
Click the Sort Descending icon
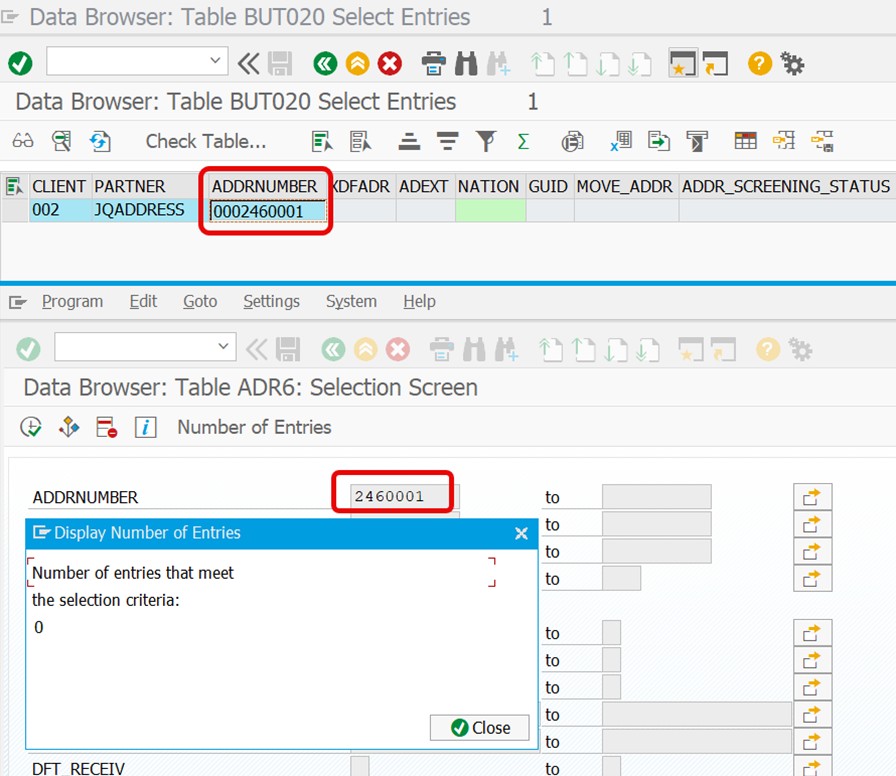coord(447,141)
